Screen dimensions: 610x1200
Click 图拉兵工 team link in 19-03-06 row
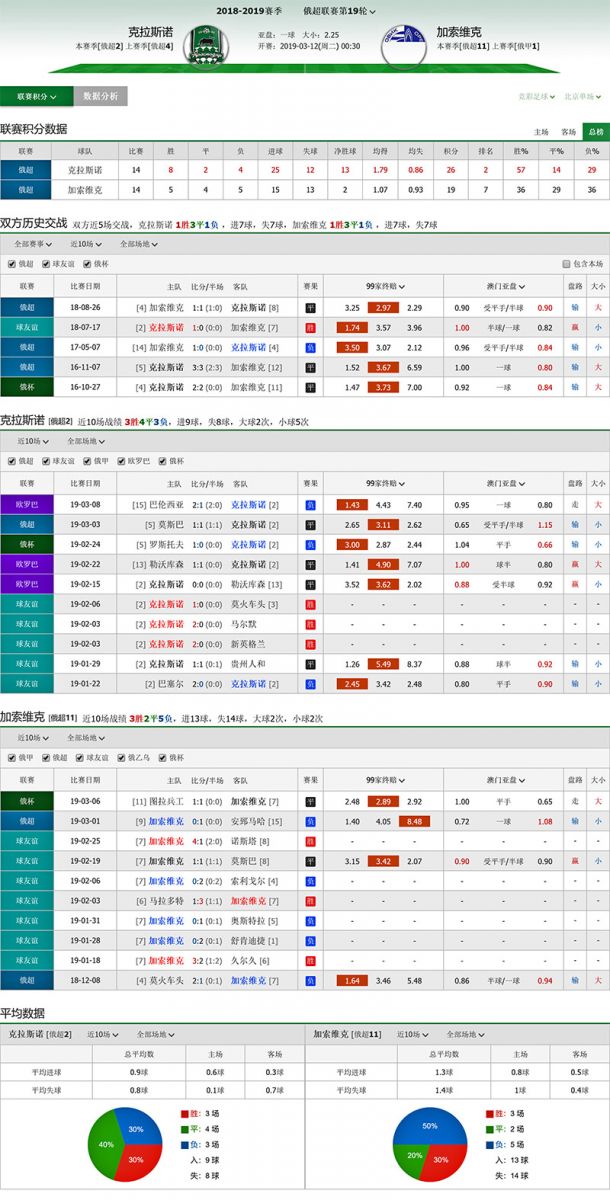[165, 801]
